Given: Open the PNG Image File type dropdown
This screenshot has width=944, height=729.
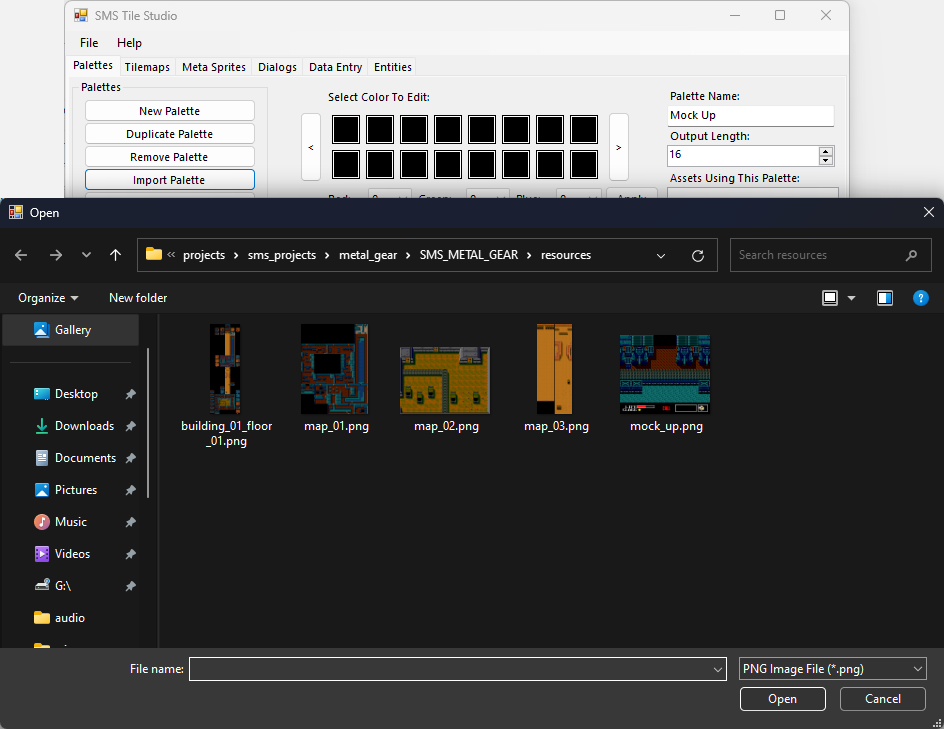Looking at the screenshot, I should click(x=833, y=669).
